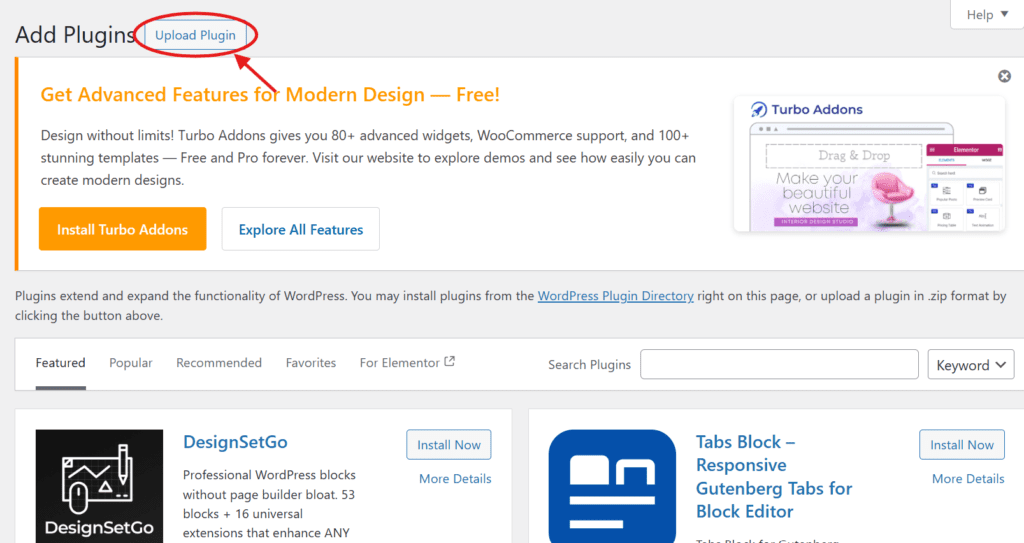Click Explore All Features button
The width and height of the screenshot is (1024, 543).
300,229
